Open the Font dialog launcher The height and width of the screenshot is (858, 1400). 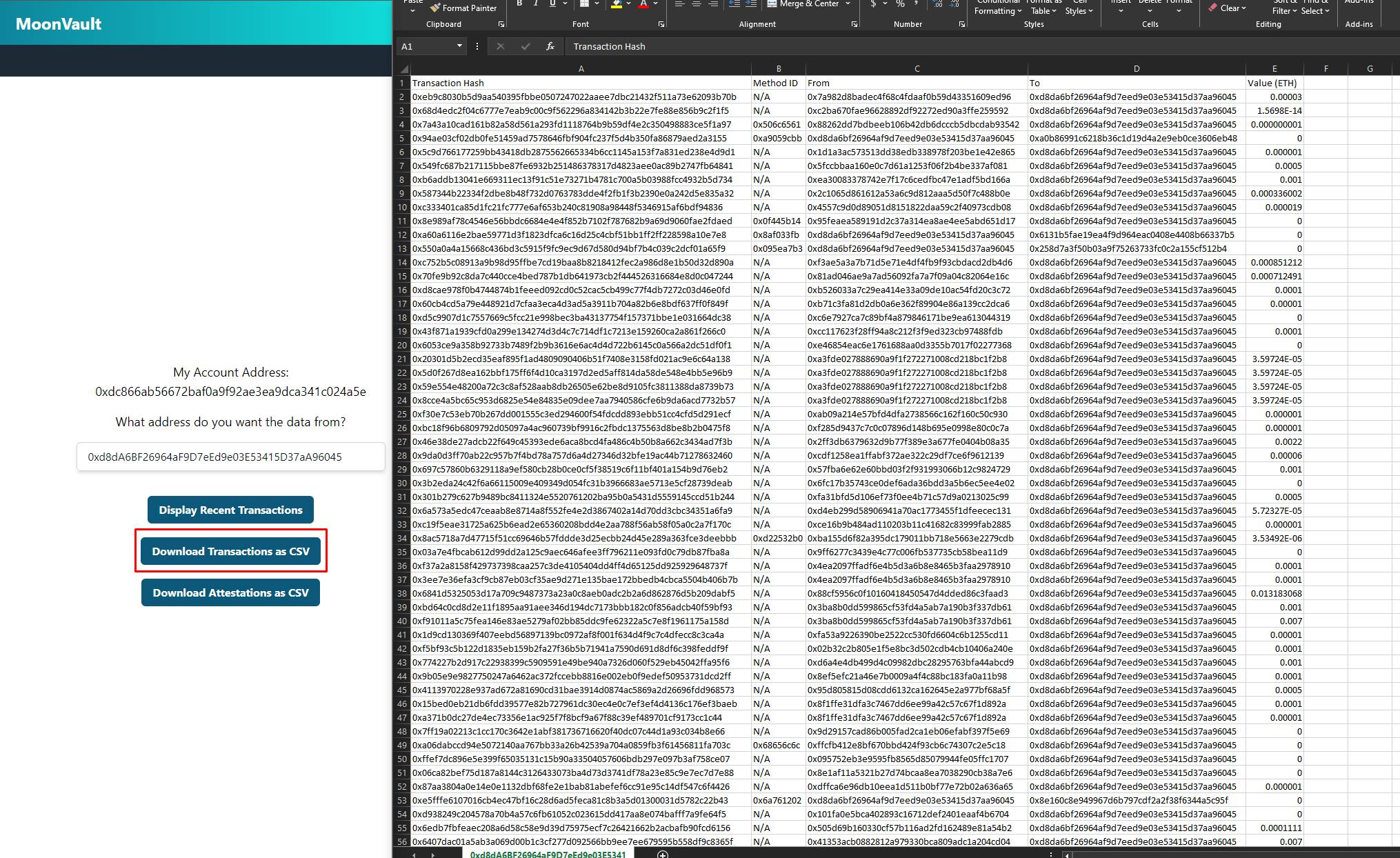coord(661,24)
